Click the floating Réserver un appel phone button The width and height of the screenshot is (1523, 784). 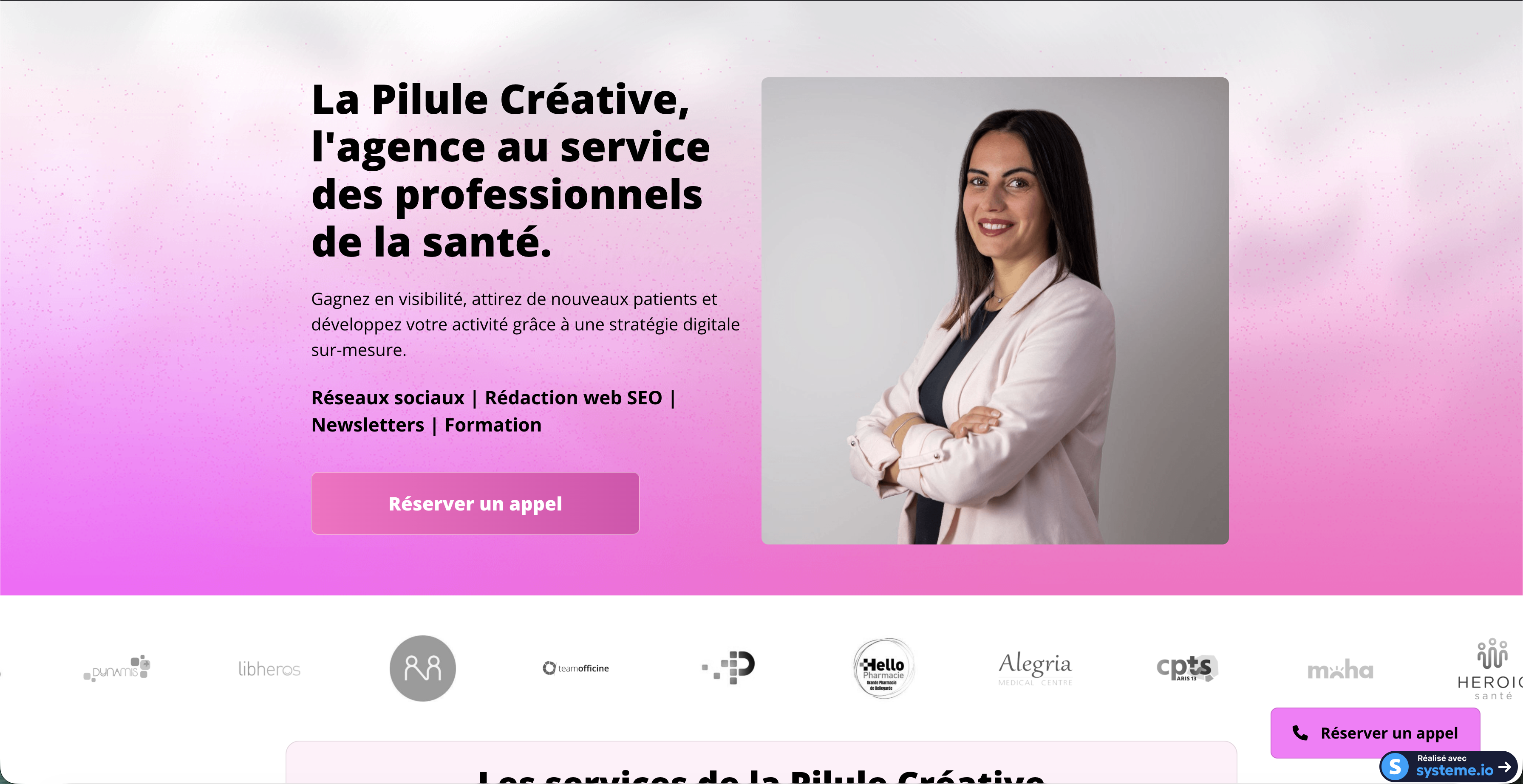tap(1375, 733)
